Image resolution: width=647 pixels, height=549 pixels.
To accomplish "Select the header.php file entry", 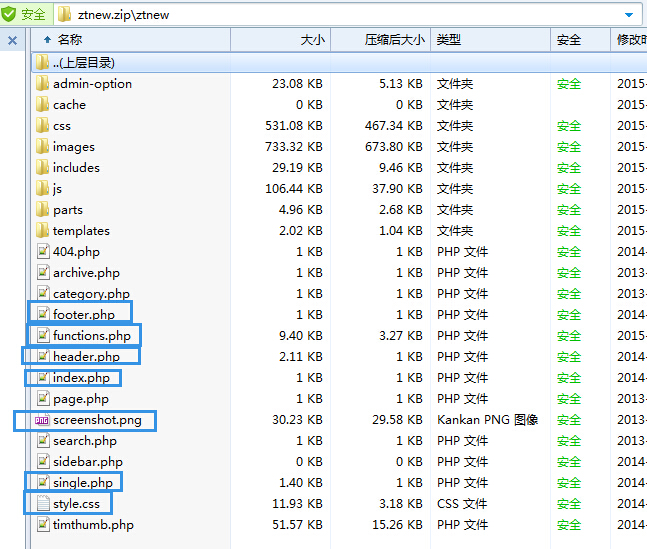I will point(85,357).
